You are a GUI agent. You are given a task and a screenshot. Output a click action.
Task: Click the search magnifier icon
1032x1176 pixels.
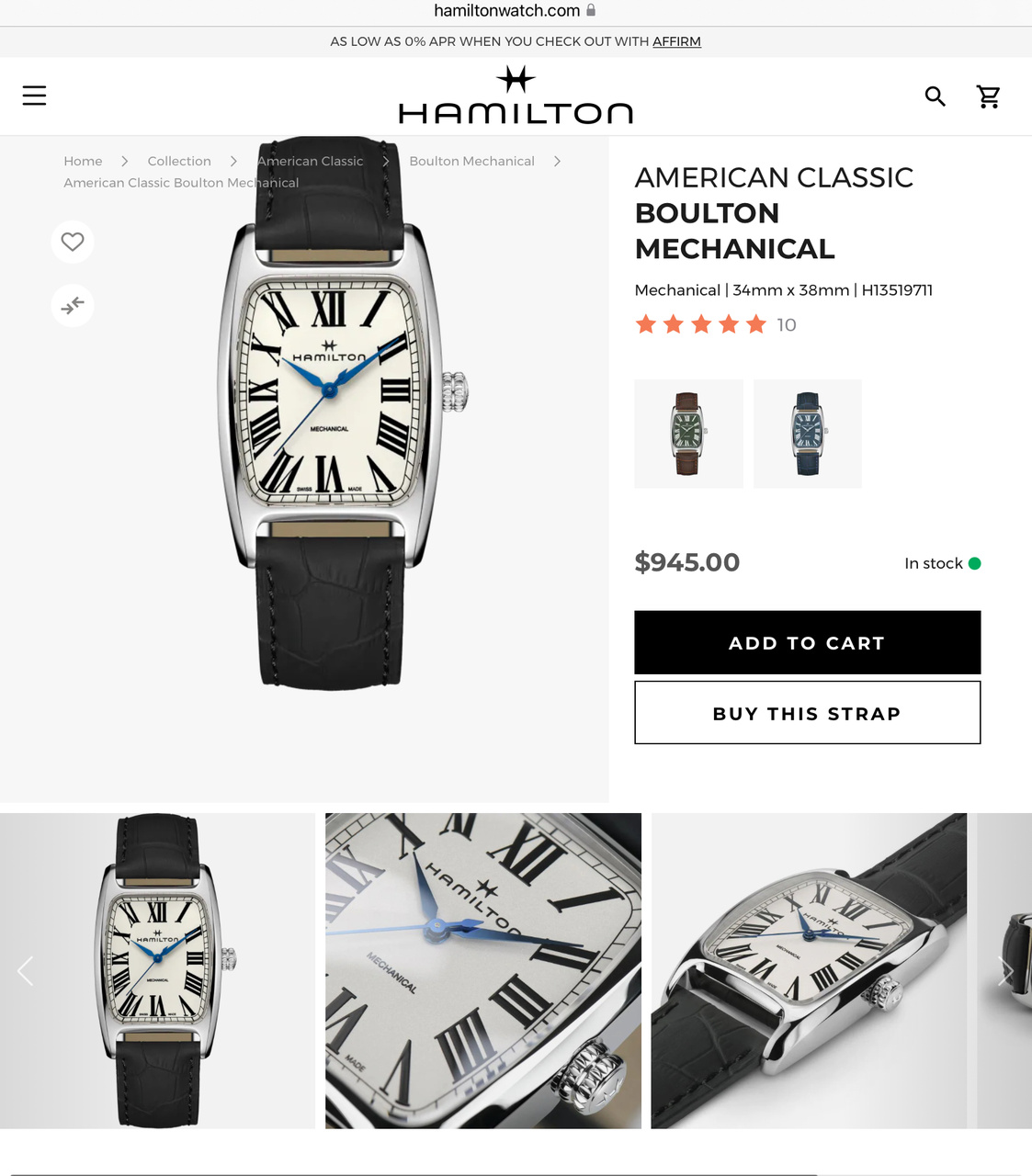(x=935, y=96)
